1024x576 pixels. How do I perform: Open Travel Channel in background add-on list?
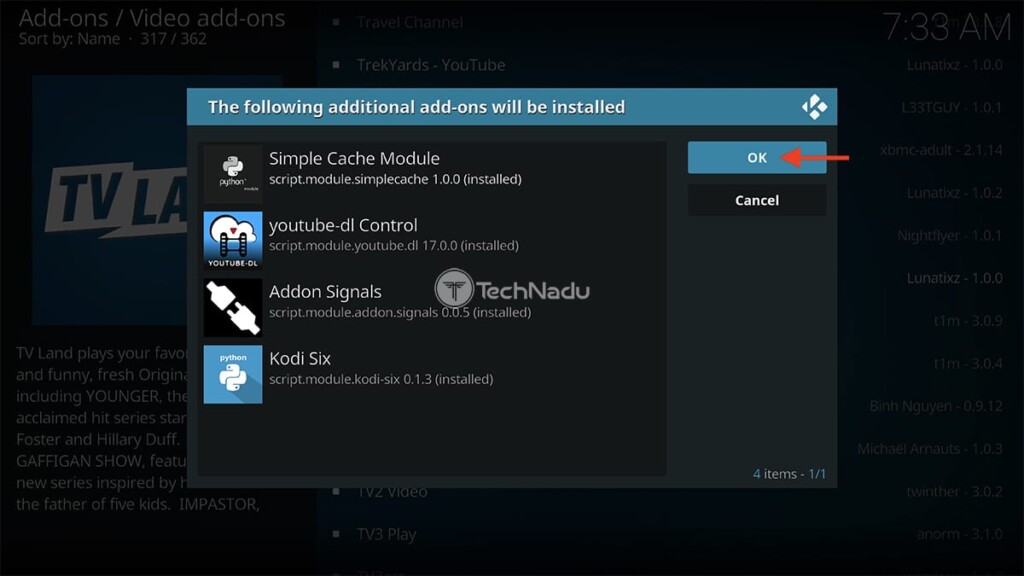coord(409,22)
